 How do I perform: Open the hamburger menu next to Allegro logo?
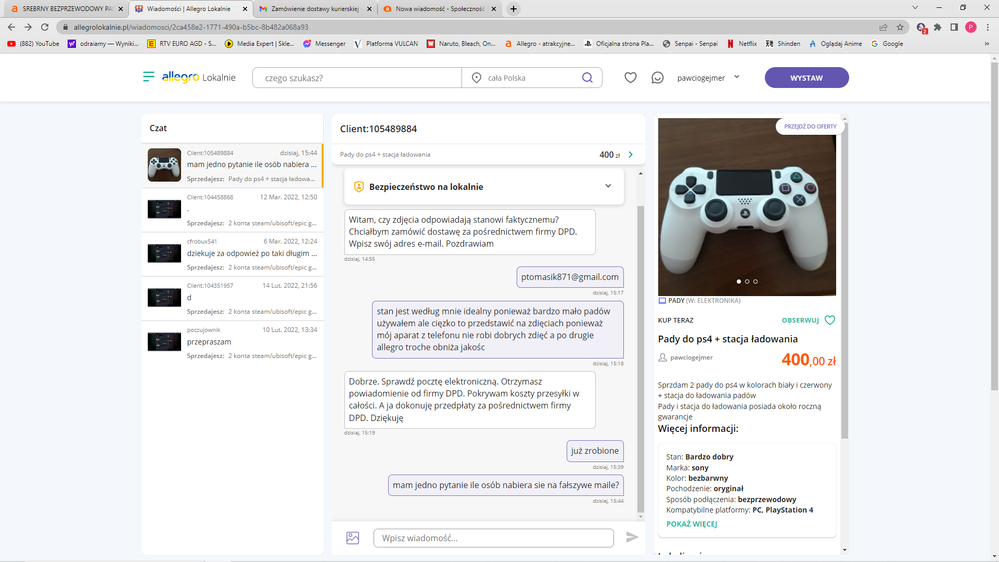148,77
